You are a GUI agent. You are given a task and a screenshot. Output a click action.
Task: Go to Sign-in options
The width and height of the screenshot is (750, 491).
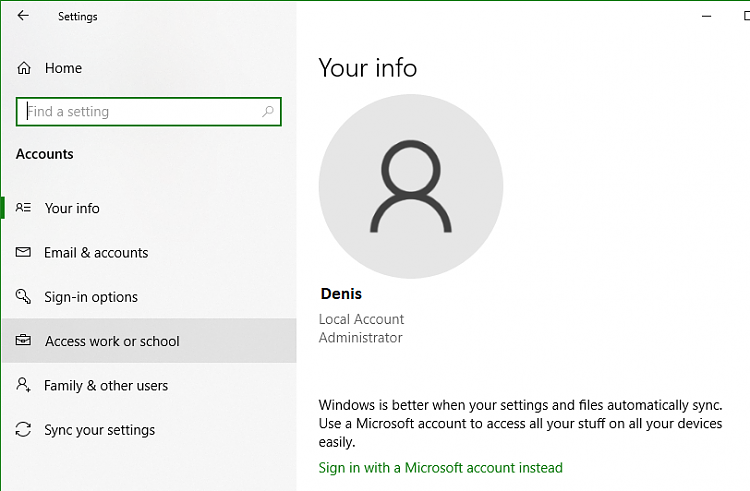91,297
